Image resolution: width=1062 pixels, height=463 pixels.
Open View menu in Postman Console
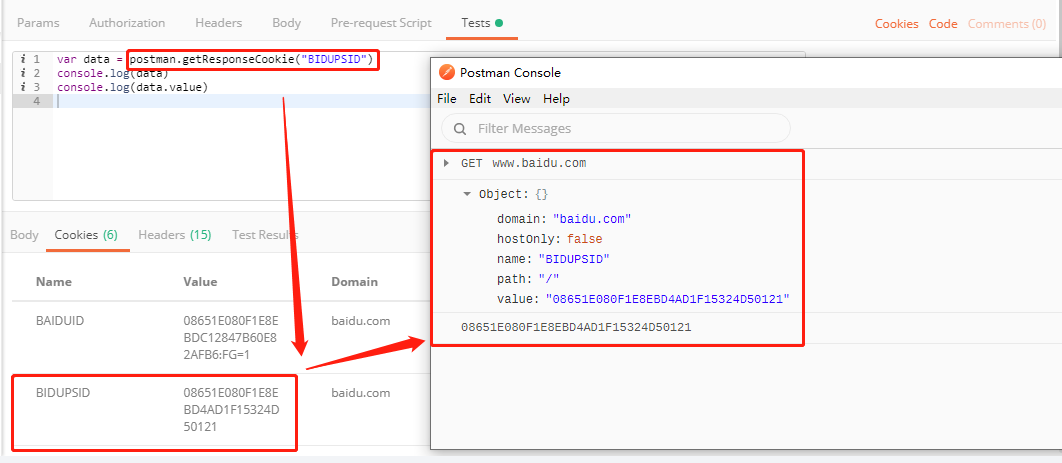click(517, 99)
